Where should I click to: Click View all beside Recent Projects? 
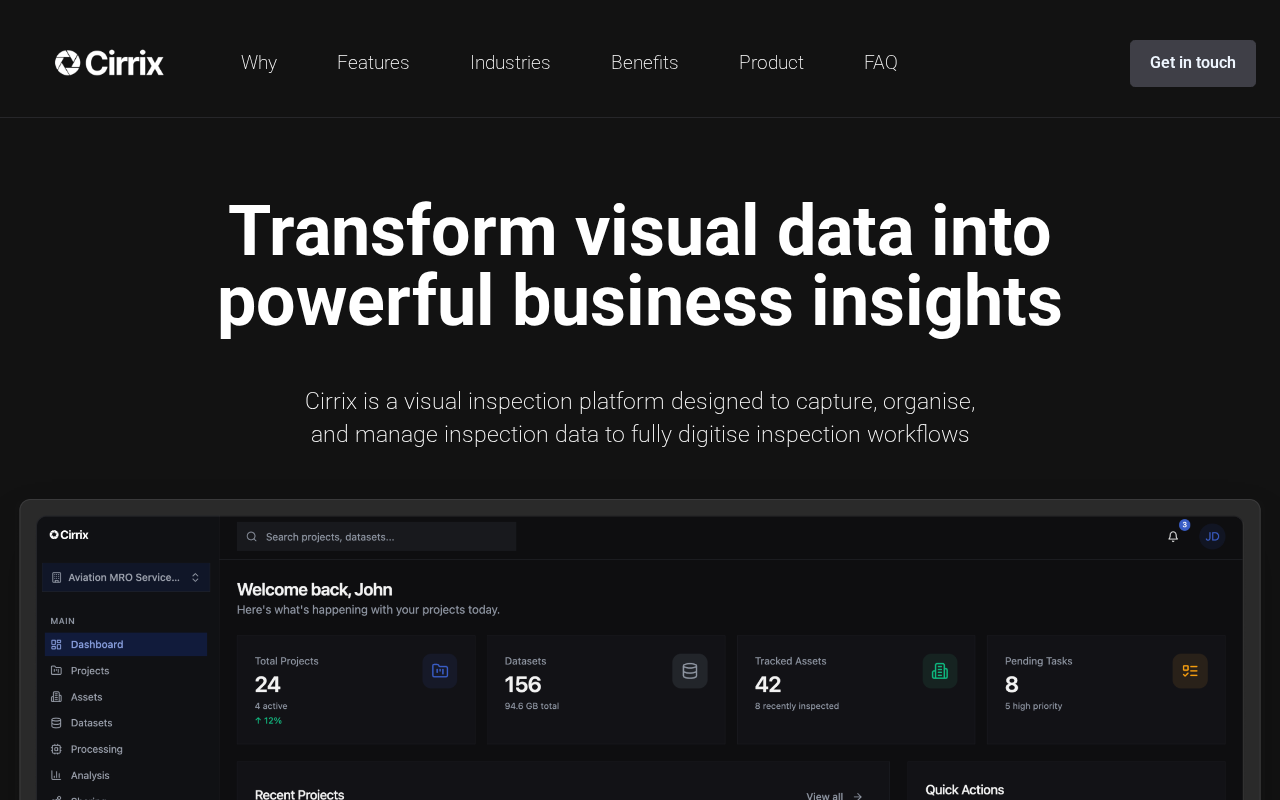834,796
